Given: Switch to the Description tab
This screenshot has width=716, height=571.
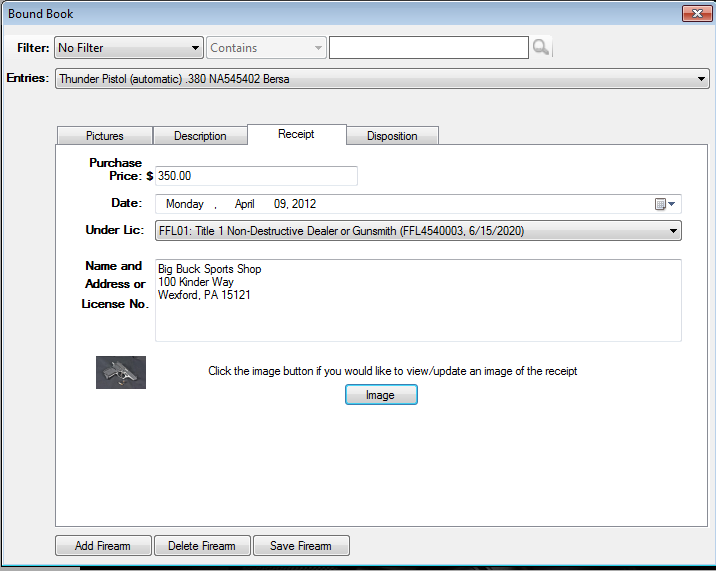Looking at the screenshot, I should click(x=200, y=136).
